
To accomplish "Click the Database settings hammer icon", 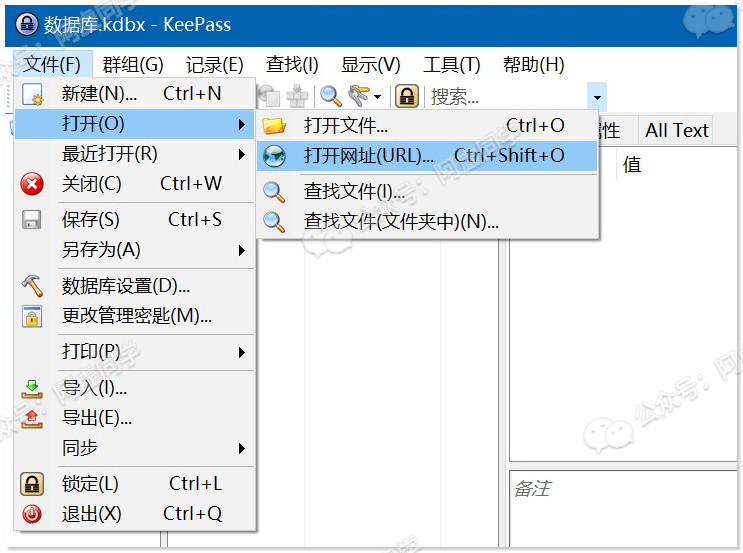I will 32,286.
